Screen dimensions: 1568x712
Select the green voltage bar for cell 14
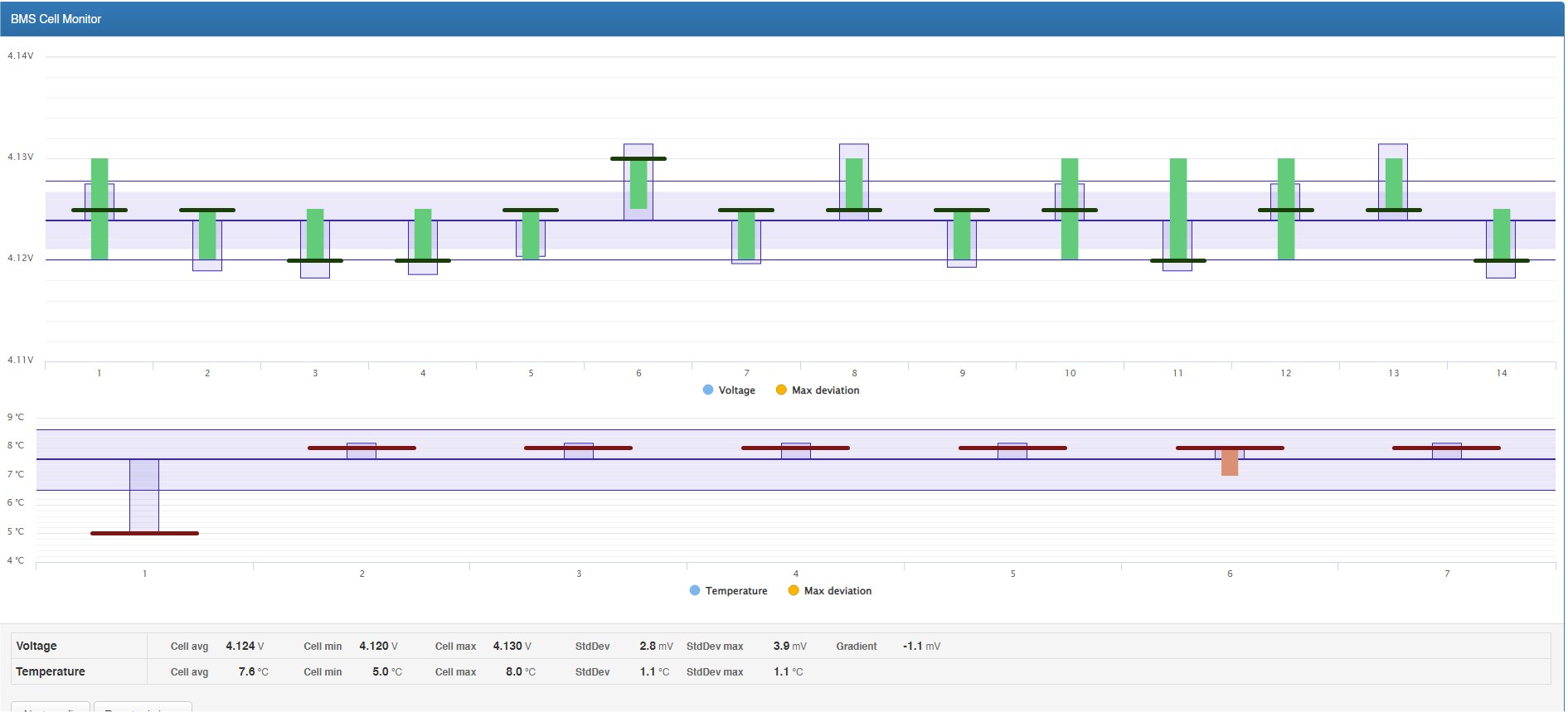(x=1502, y=234)
